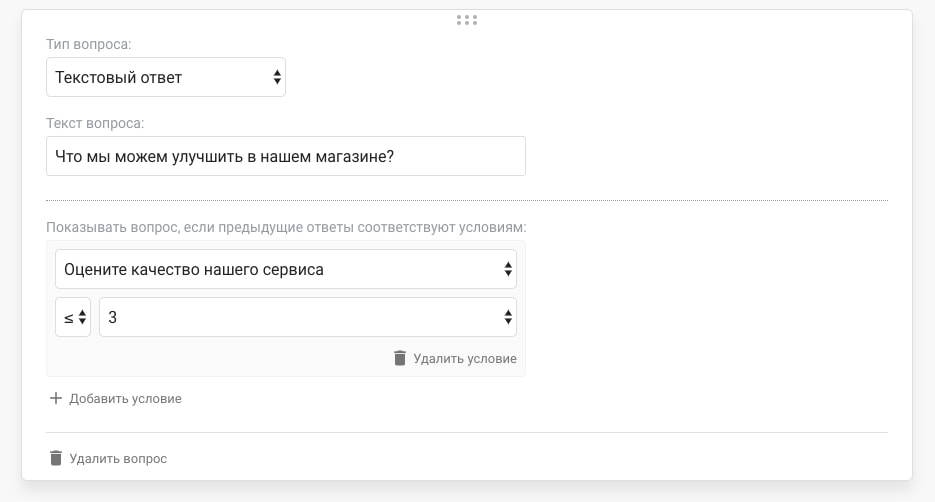Focus the question text field Что мы можем улучшить
Image resolution: width=935 pixels, height=502 pixels.
[x=285, y=156]
